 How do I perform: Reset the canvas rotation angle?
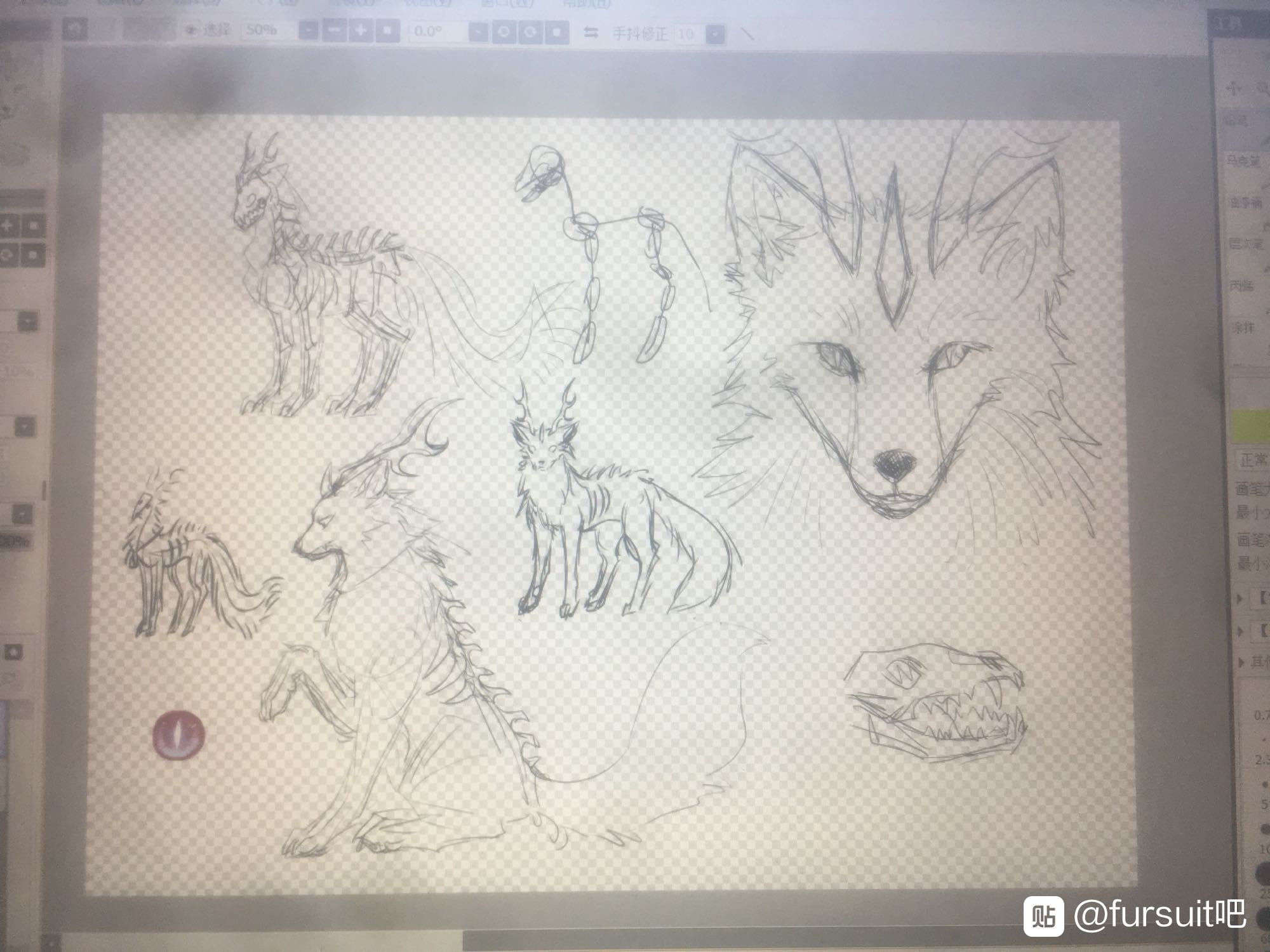coord(556,32)
